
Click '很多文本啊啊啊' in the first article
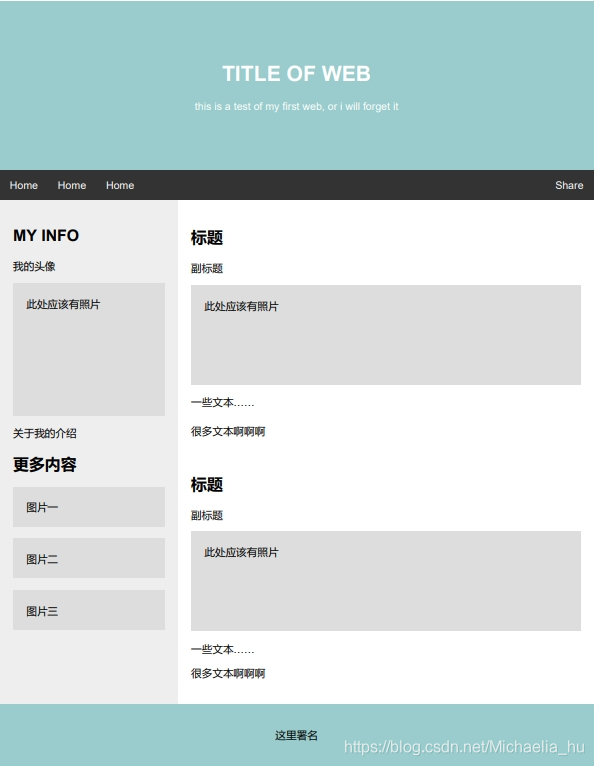(228, 431)
